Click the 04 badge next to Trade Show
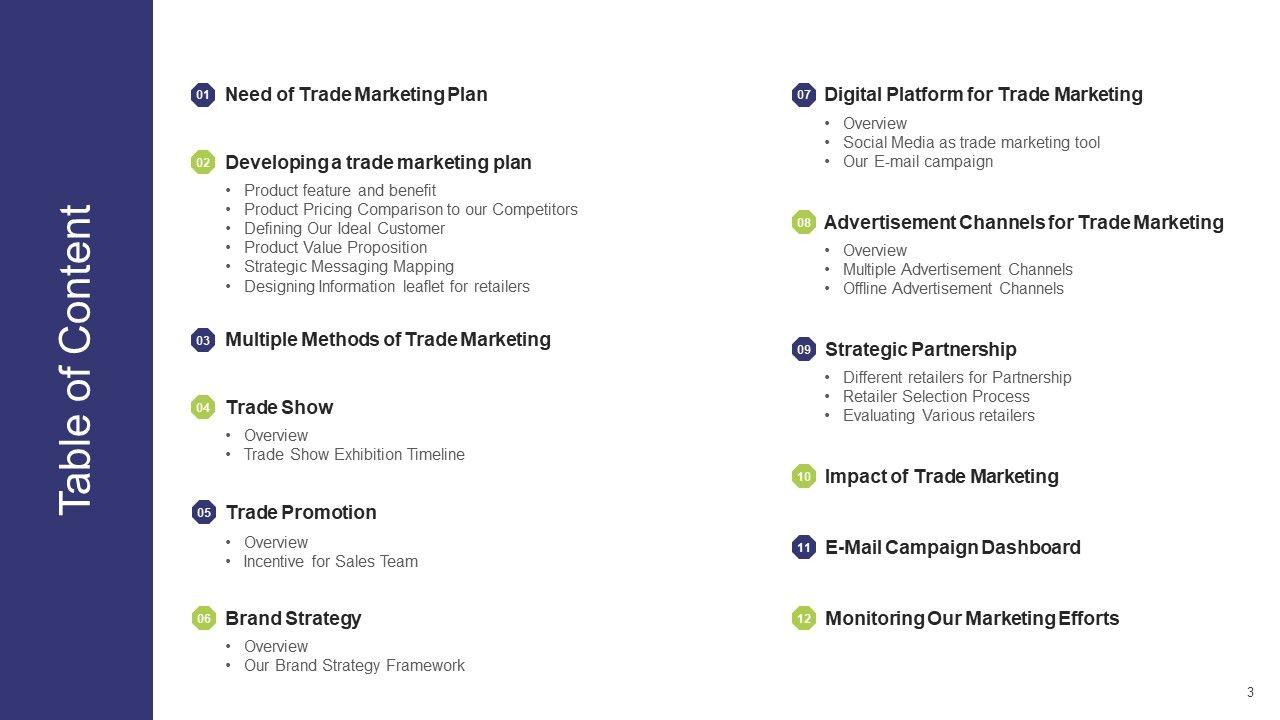The height and width of the screenshot is (720, 1280). tap(203, 407)
